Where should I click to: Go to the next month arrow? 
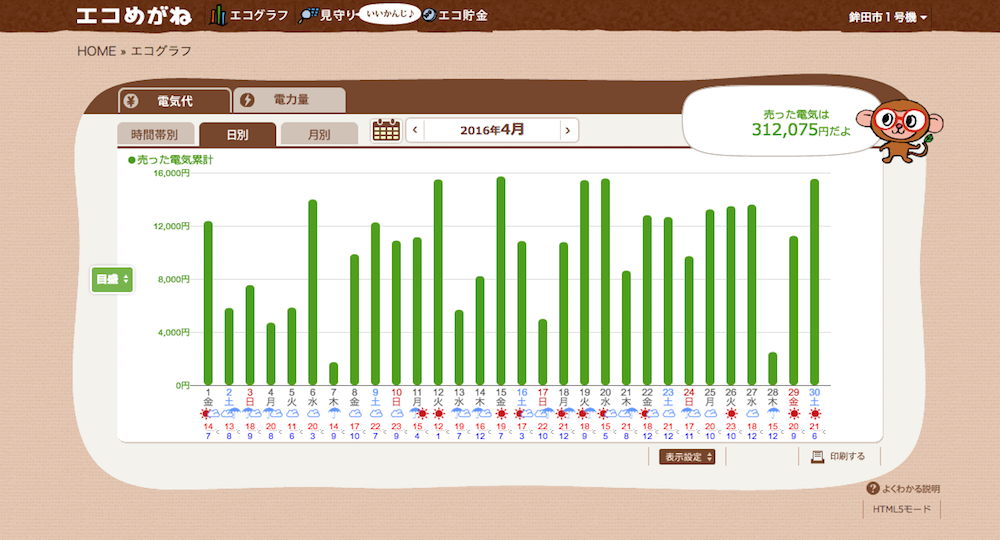pyautogui.click(x=568, y=130)
